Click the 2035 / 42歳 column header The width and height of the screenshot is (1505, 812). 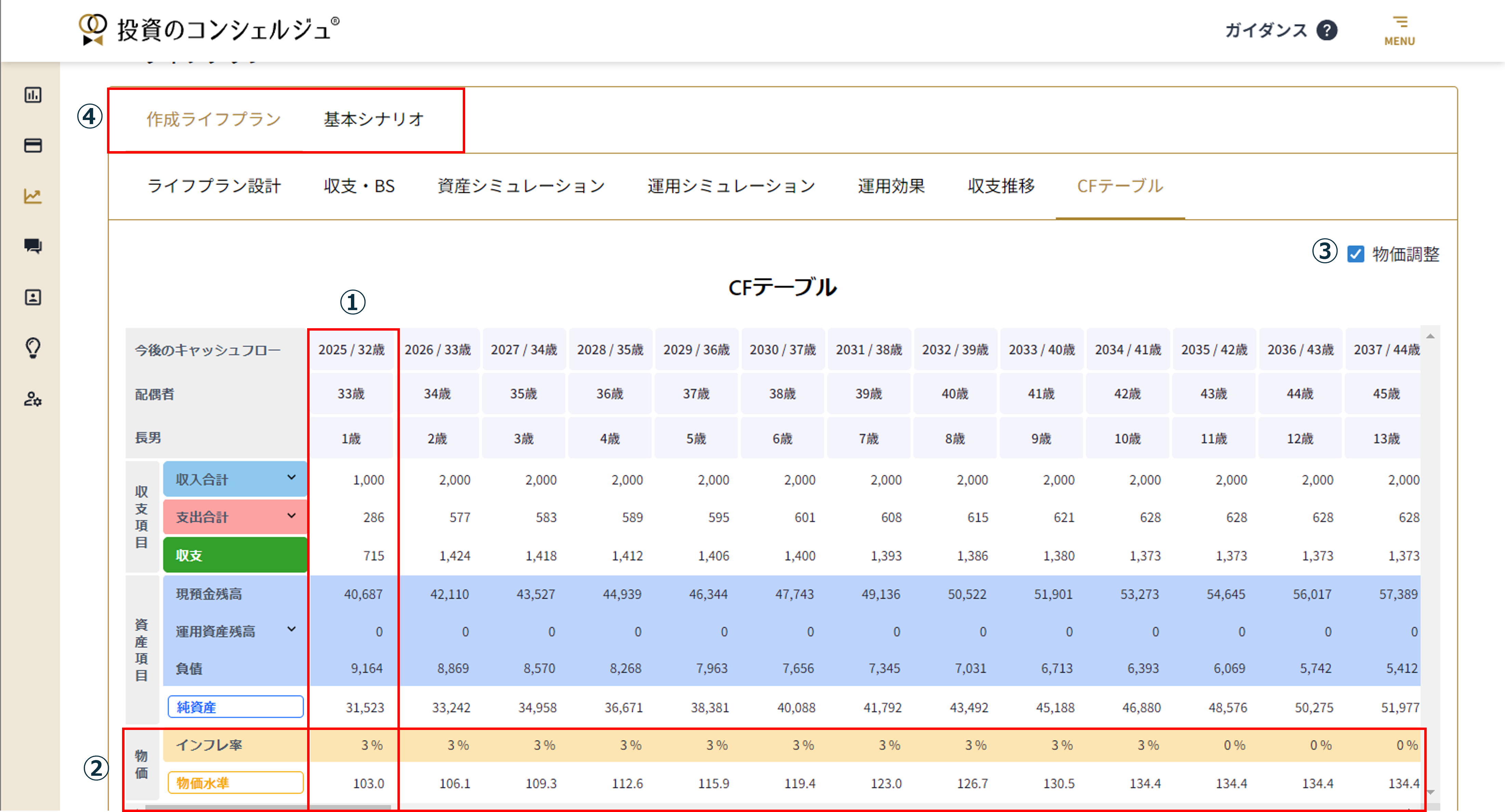1214,349
